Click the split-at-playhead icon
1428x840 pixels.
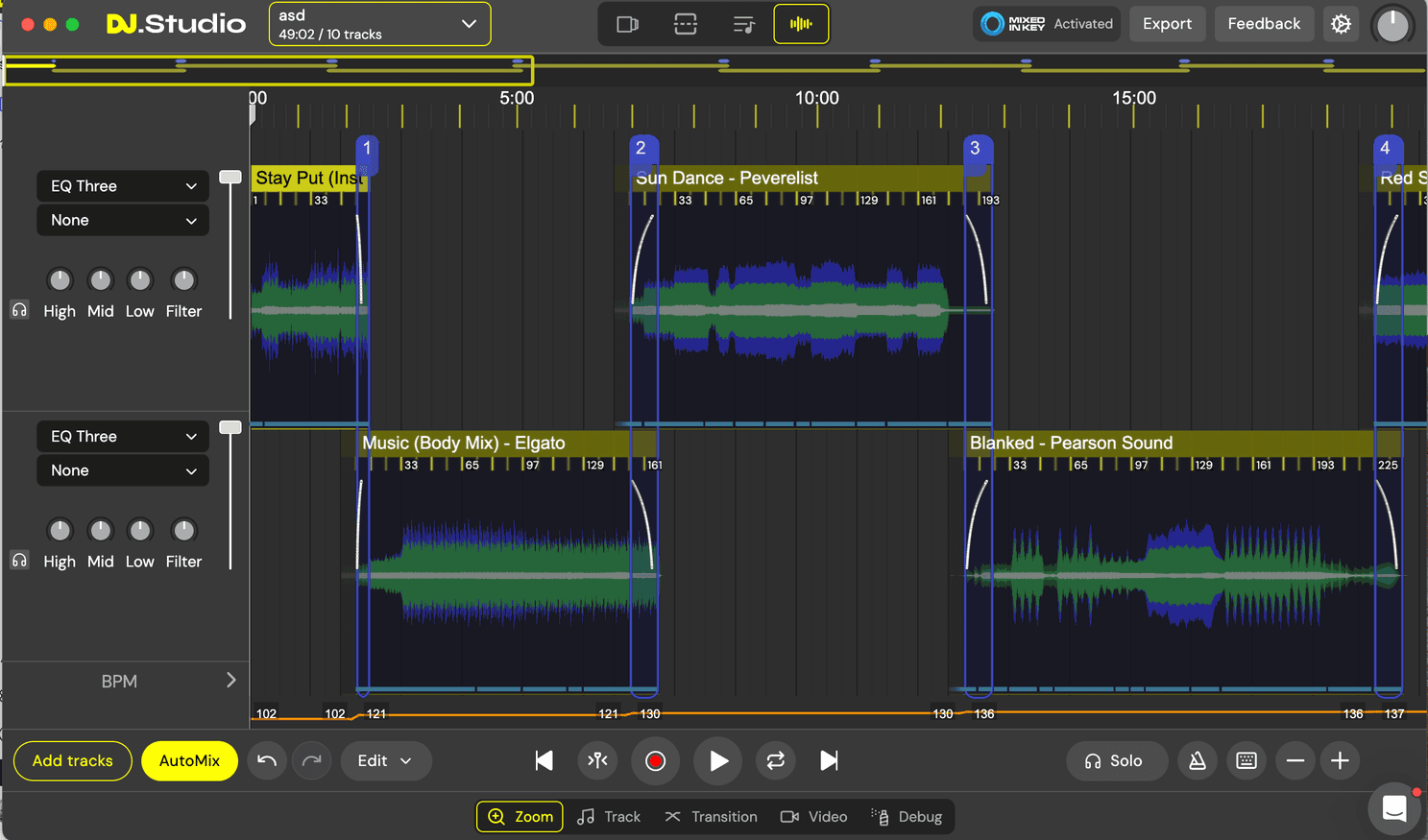click(597, 760)
